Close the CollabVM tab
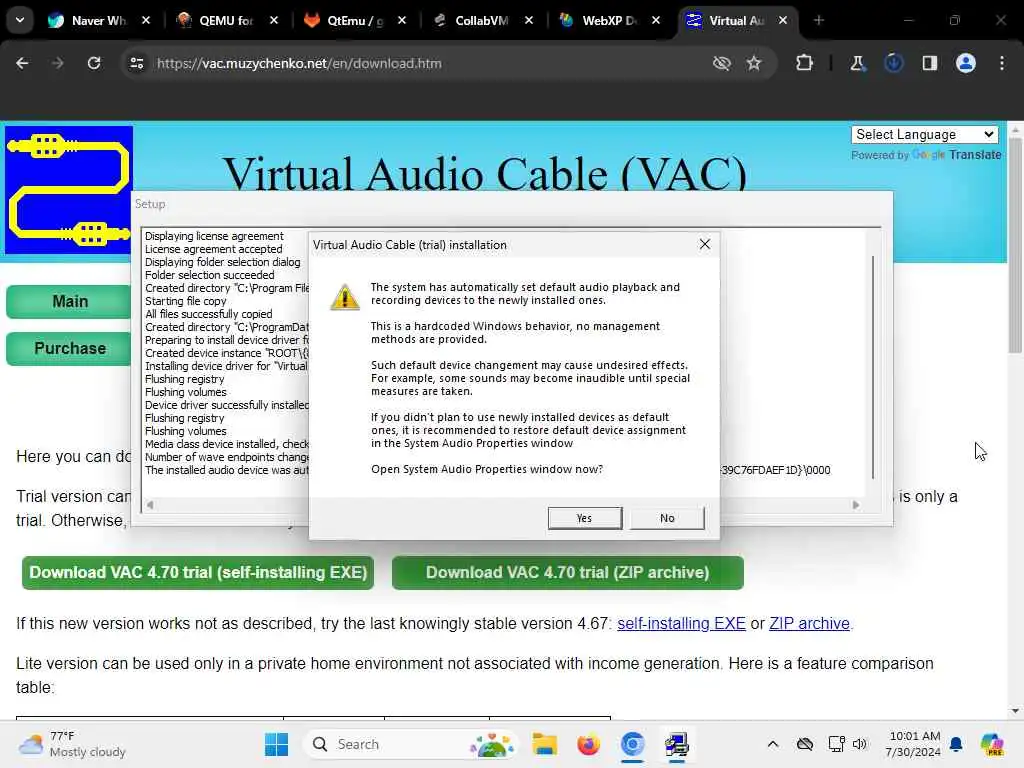The width and height of the screenshot is (1024, 768). (x=529, y=20)
